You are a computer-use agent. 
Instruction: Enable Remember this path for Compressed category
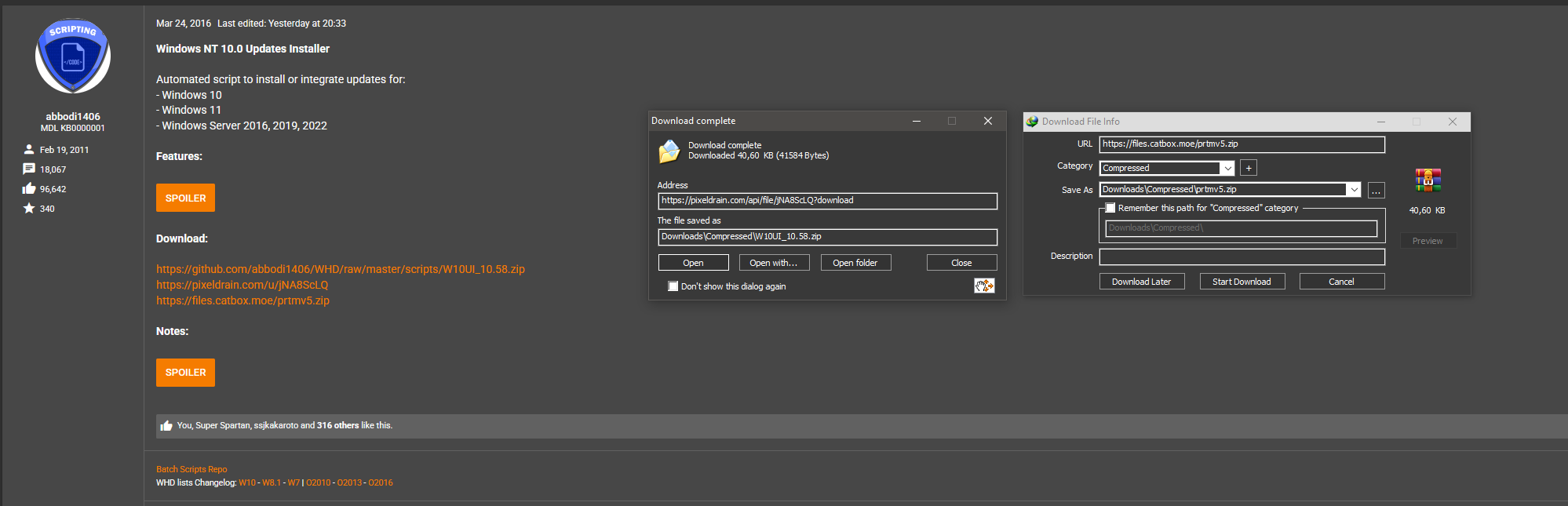pyautogui.click(x=1110, y=208)
